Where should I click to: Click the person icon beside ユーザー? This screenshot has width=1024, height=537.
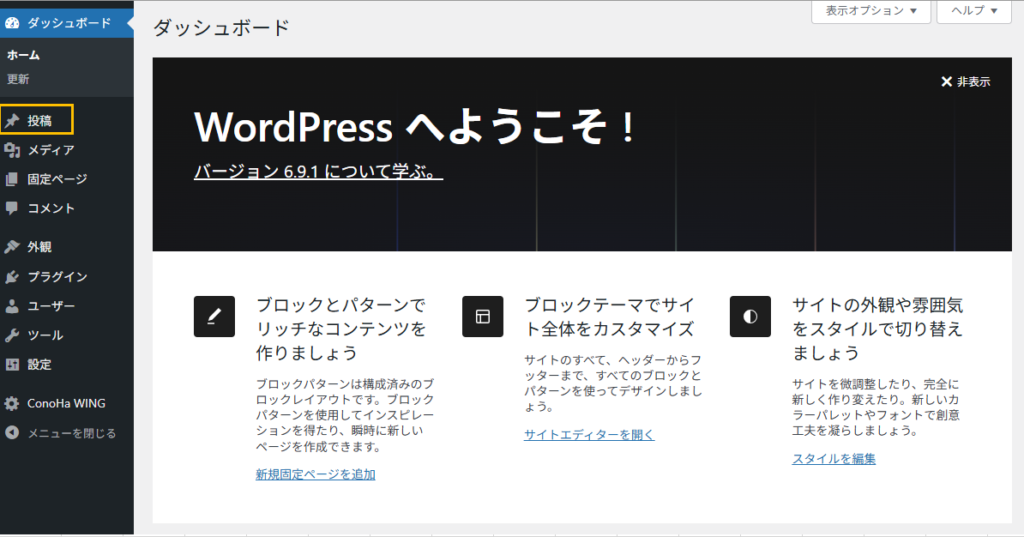12,306
